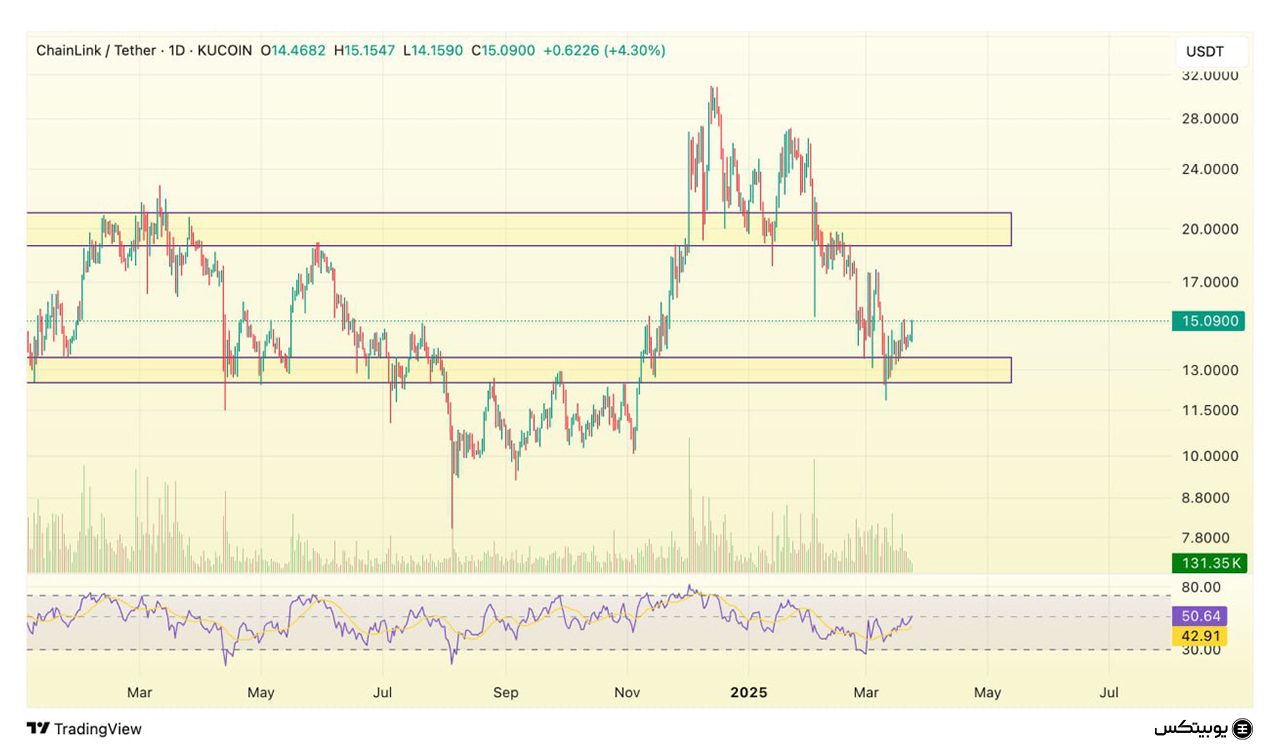1280x749 pixels.
Task: Click the 10.0000 price axis label
Action: [1210, 456]
